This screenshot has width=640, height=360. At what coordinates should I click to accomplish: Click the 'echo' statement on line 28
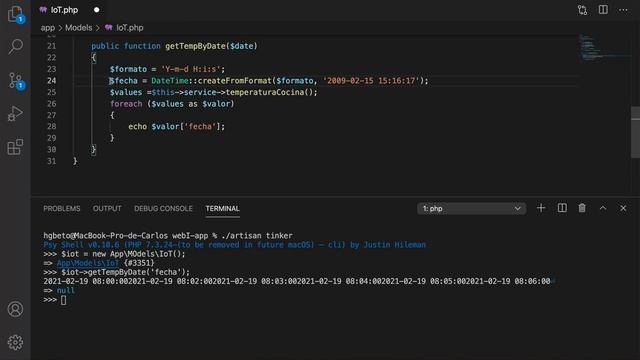point(138,127)
